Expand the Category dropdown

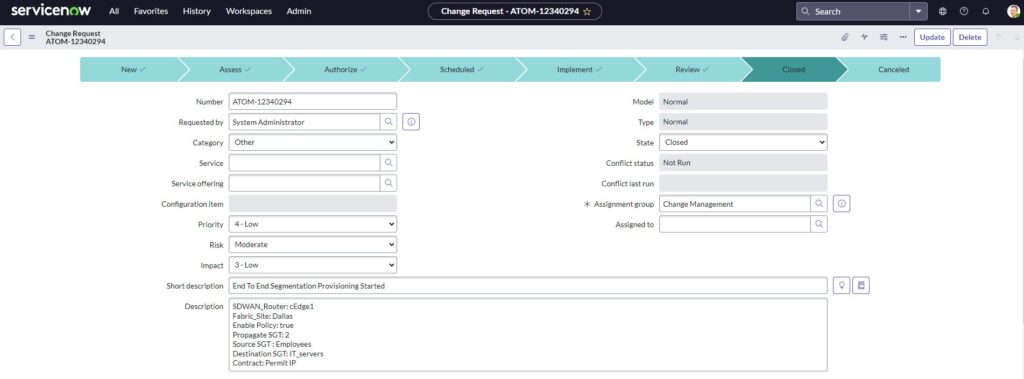(313, 142)
